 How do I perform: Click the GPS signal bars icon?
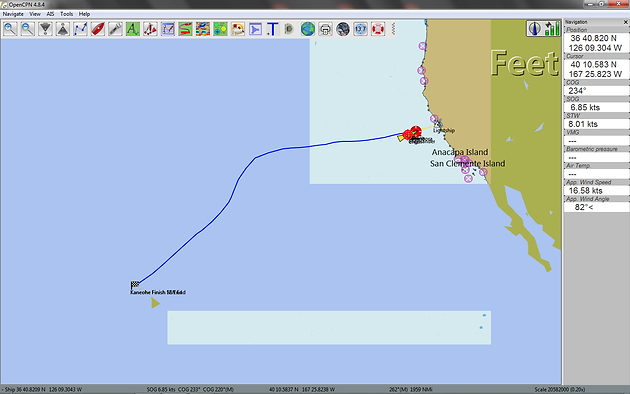point(552,29)
